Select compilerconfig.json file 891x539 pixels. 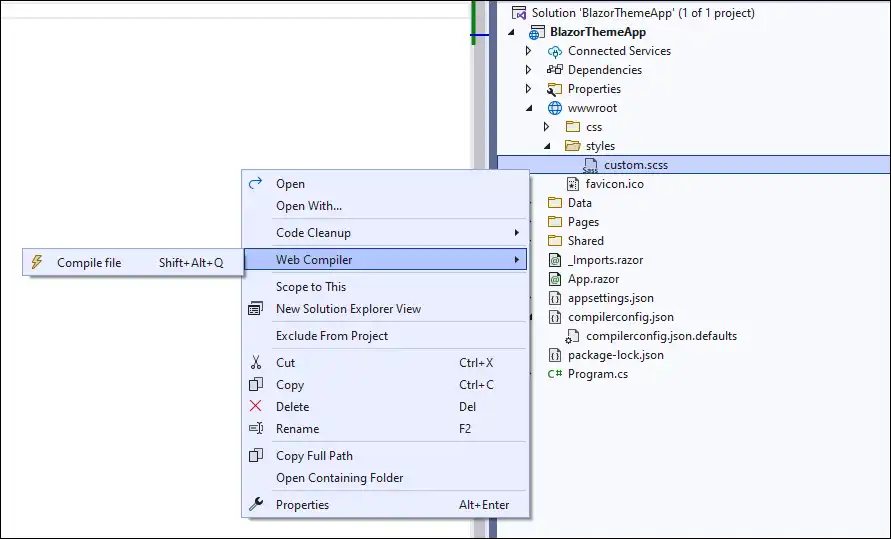coord(621,317)
